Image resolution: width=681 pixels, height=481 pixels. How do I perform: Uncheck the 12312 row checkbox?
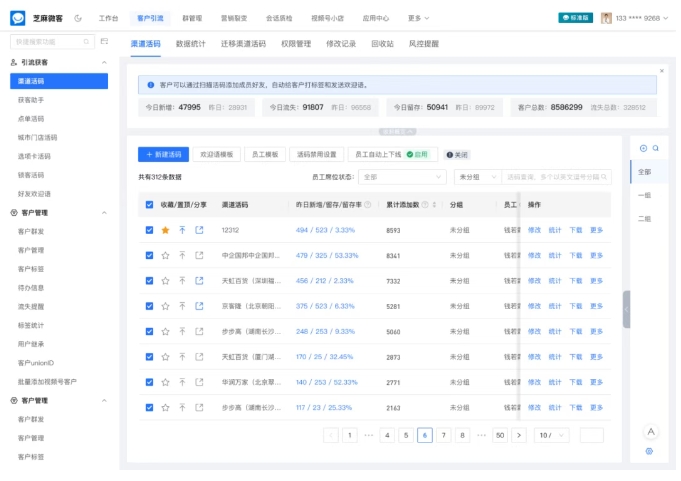(x=149, y=230)
